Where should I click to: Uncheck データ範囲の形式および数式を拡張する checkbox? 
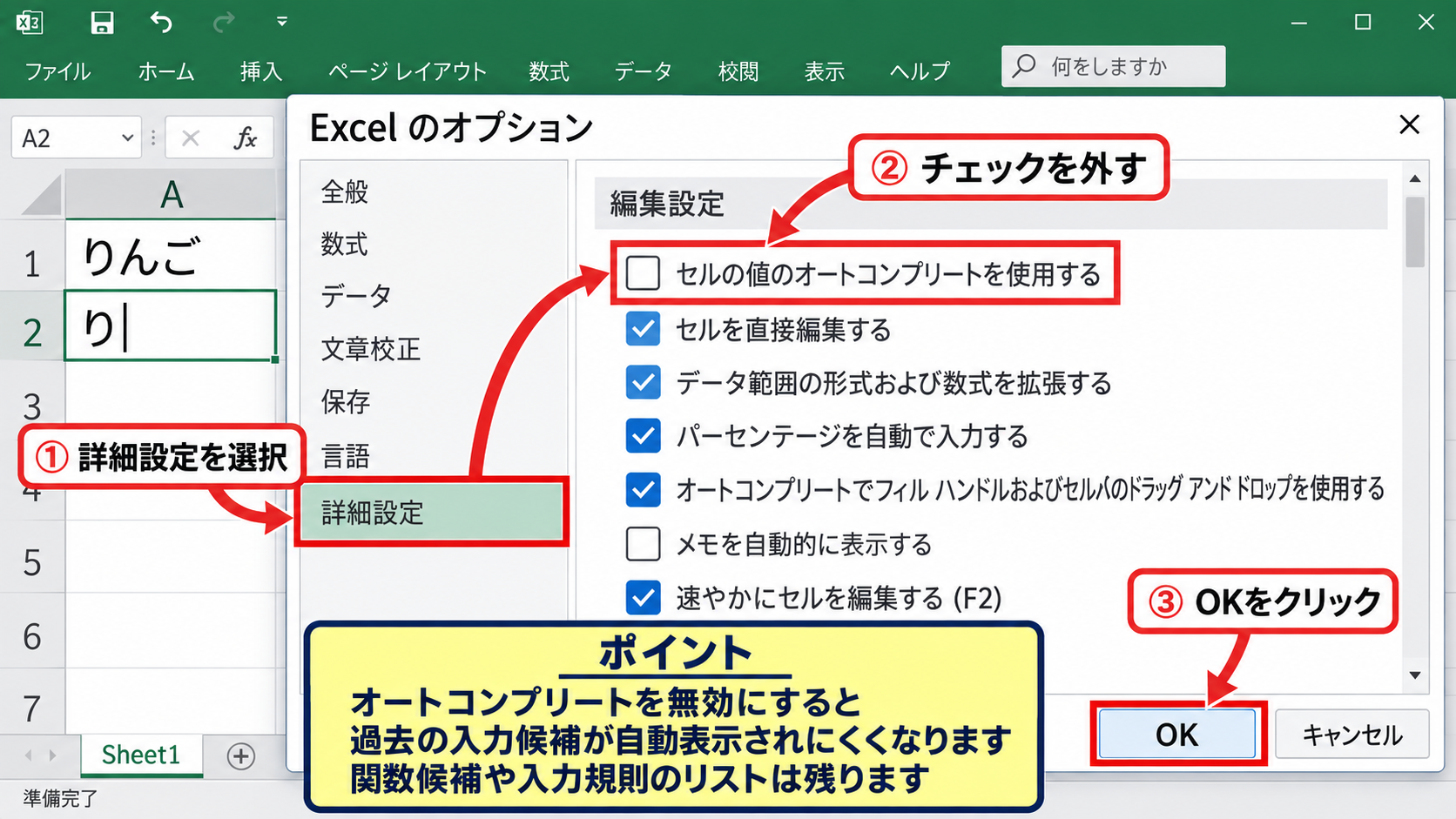[643, 382]
